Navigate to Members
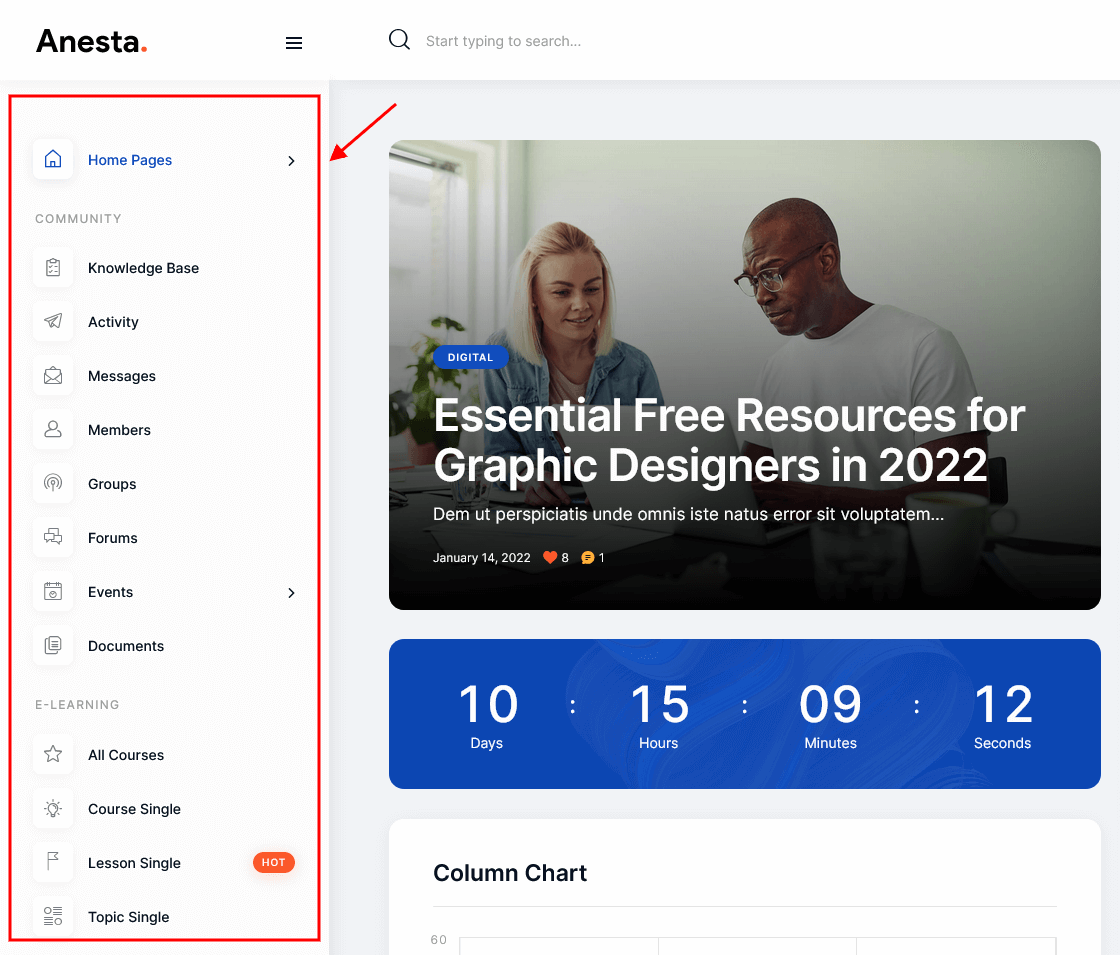The height and width of the screenshot is (955, 1120). 119,430
